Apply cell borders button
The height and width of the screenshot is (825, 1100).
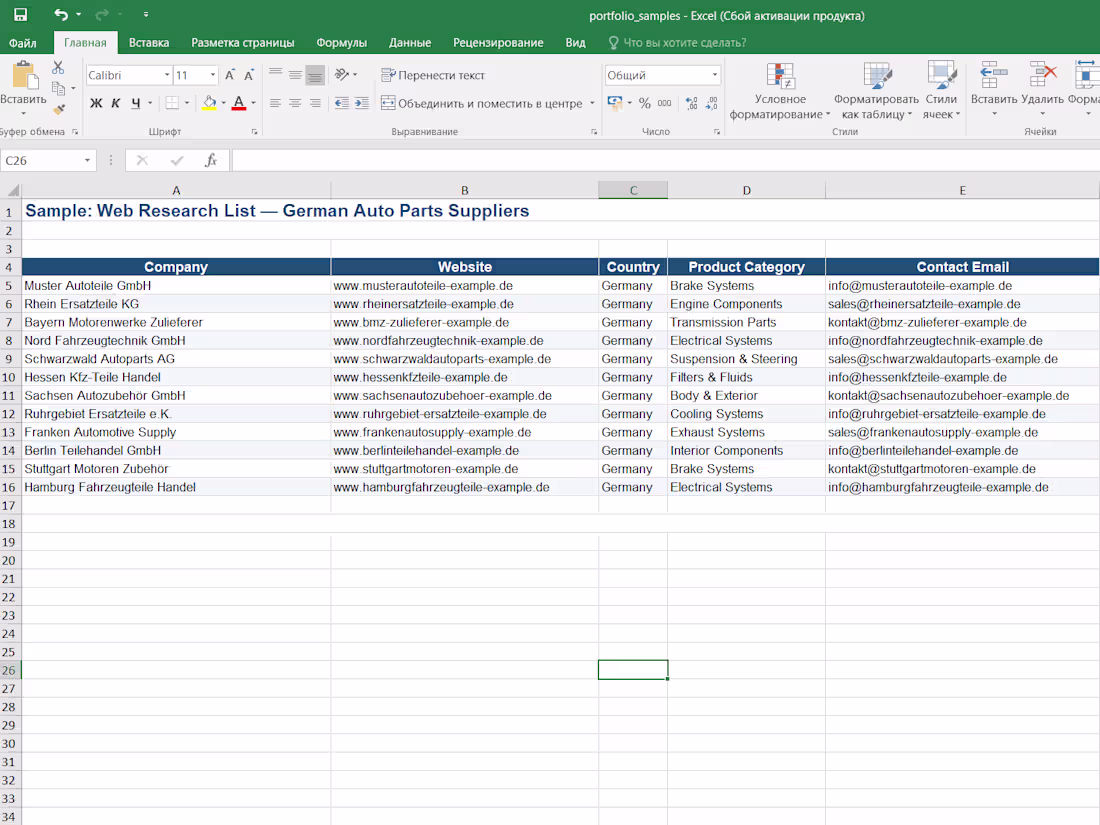[172, 103]
